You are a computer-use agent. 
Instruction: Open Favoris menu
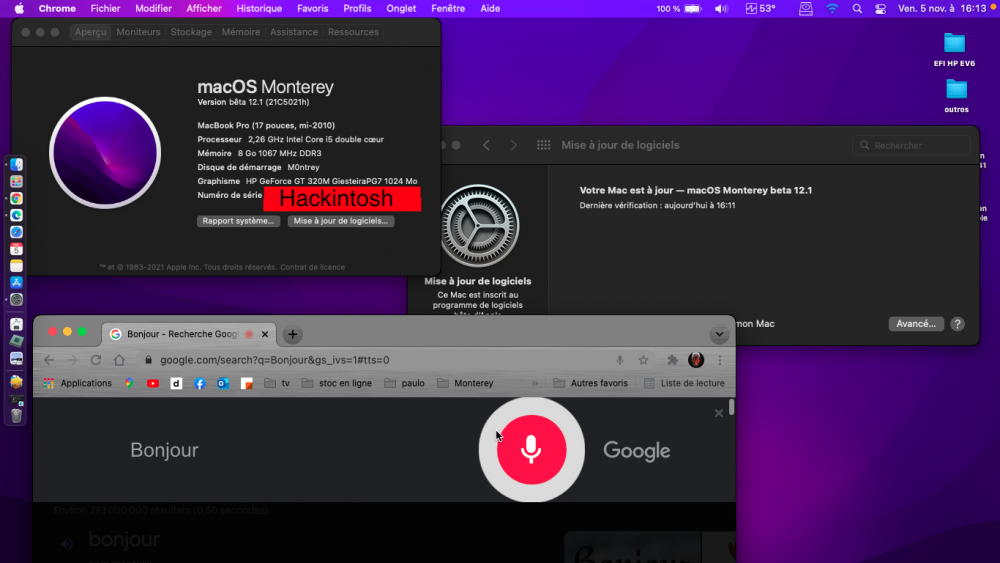pos(312,8)
